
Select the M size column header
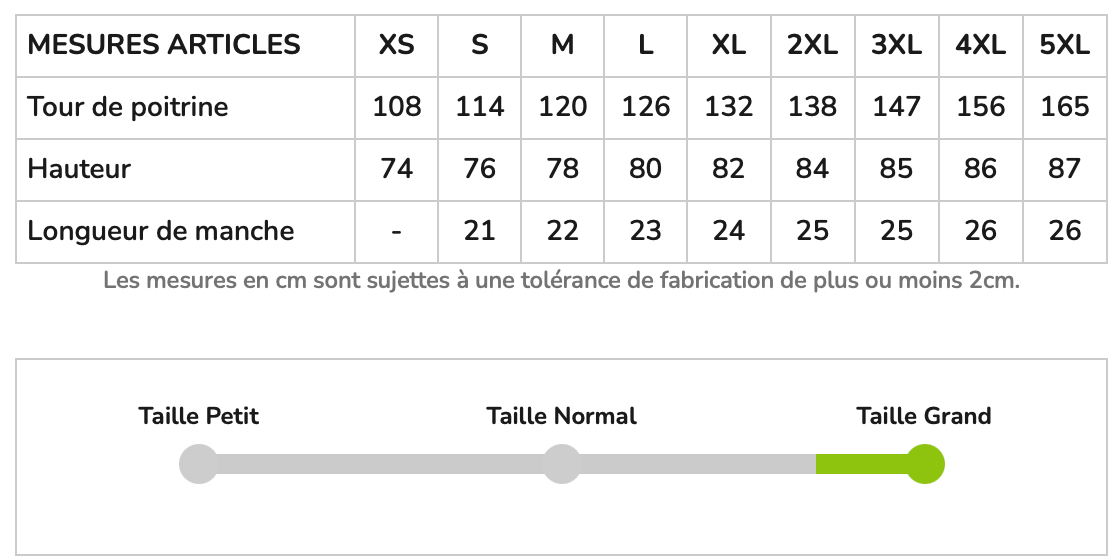563,45
